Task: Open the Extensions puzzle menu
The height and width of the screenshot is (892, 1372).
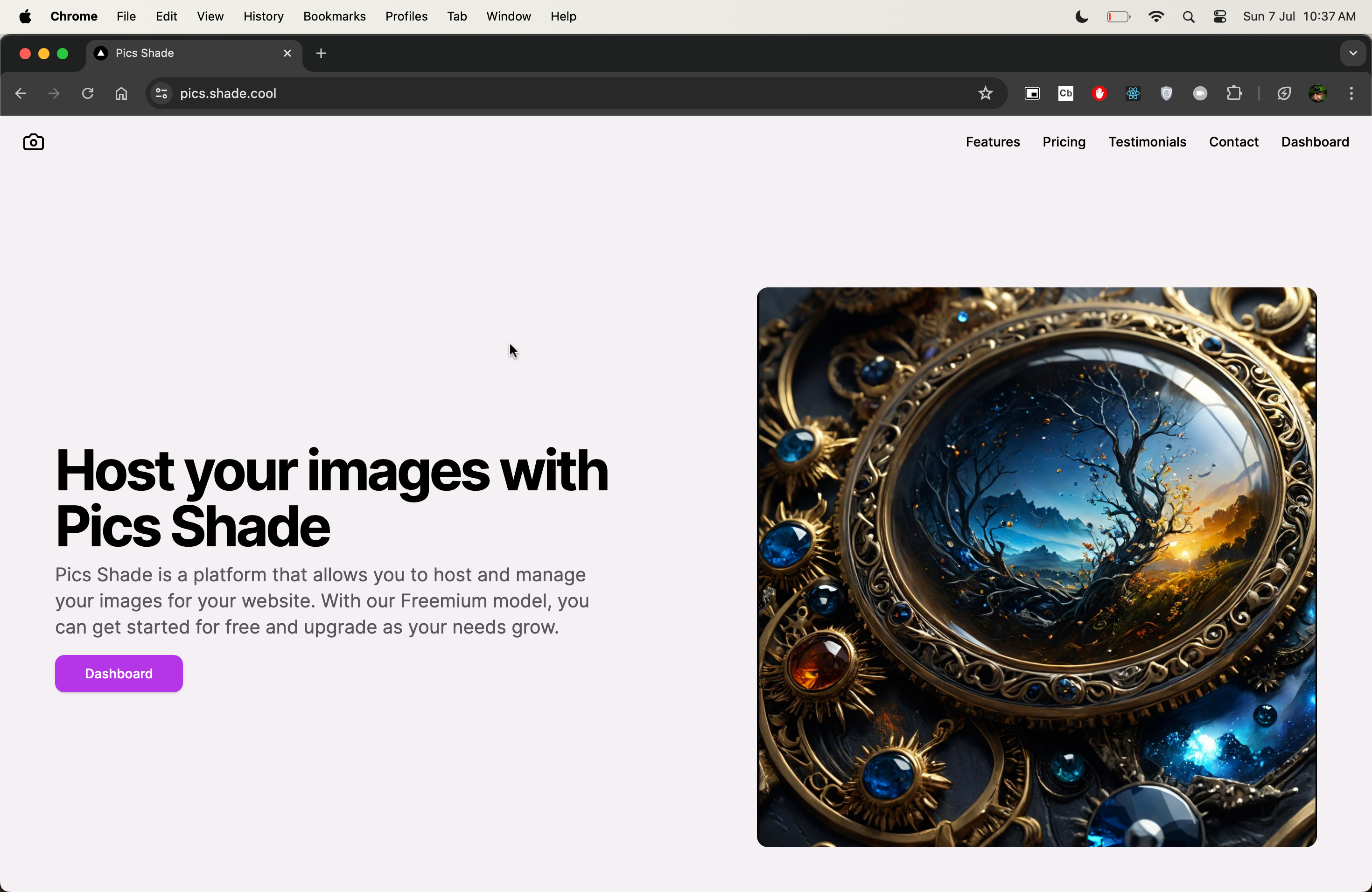Action: tap(1234, 93)
